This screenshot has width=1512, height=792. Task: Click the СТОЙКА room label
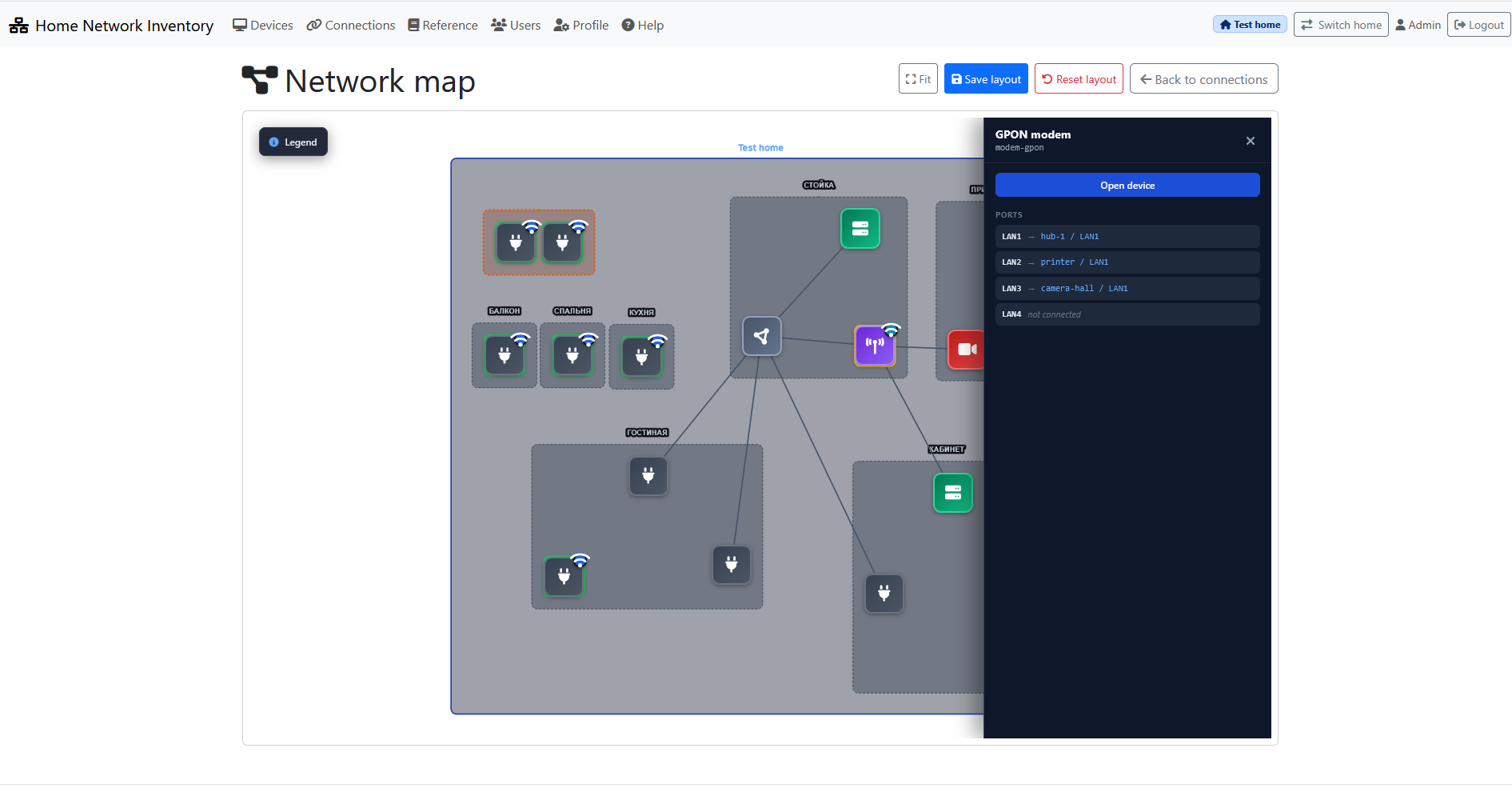pyautogui.click(x=819, y=185)
